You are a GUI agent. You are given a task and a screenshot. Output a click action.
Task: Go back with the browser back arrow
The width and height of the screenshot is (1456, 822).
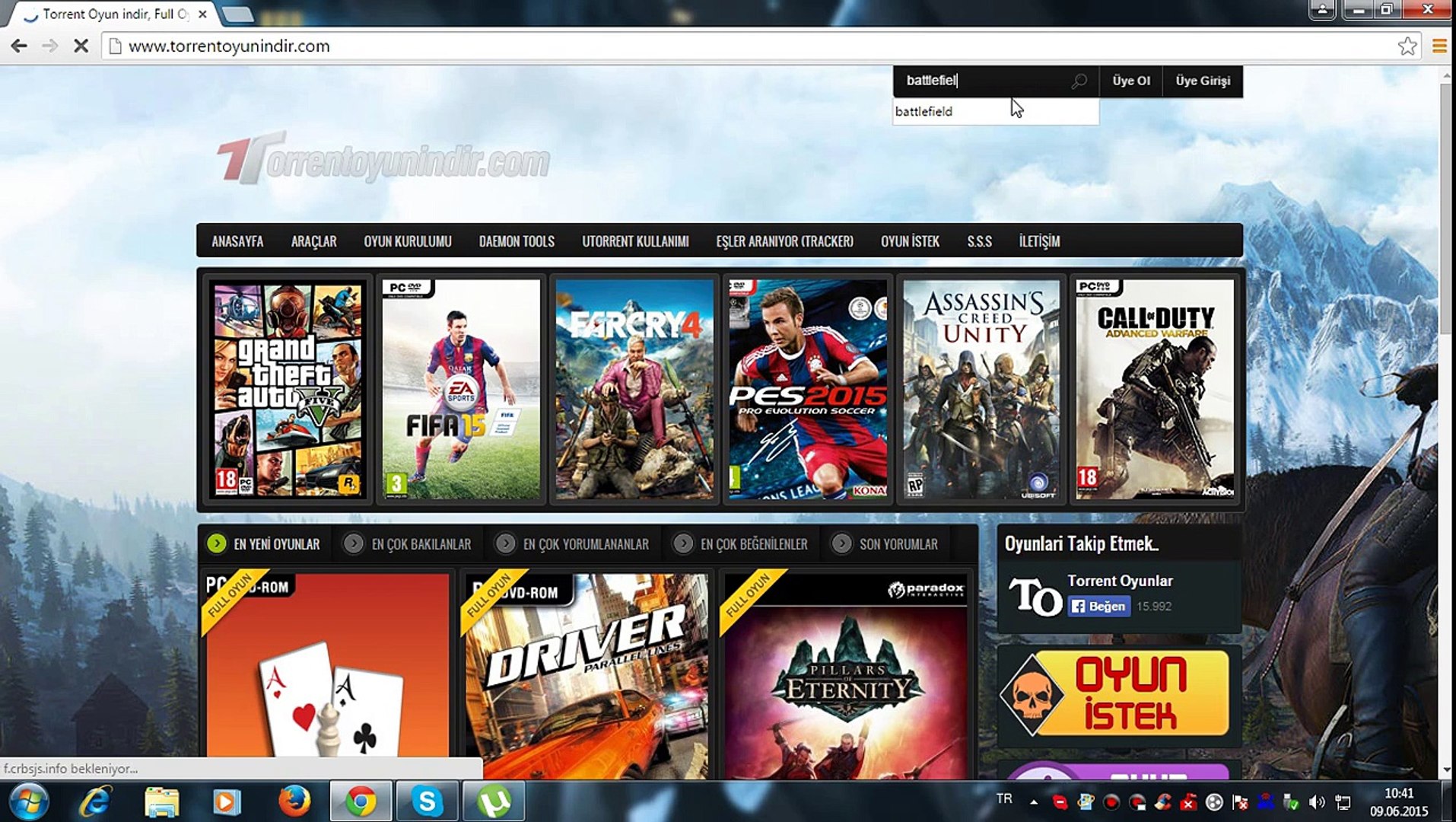19,46
